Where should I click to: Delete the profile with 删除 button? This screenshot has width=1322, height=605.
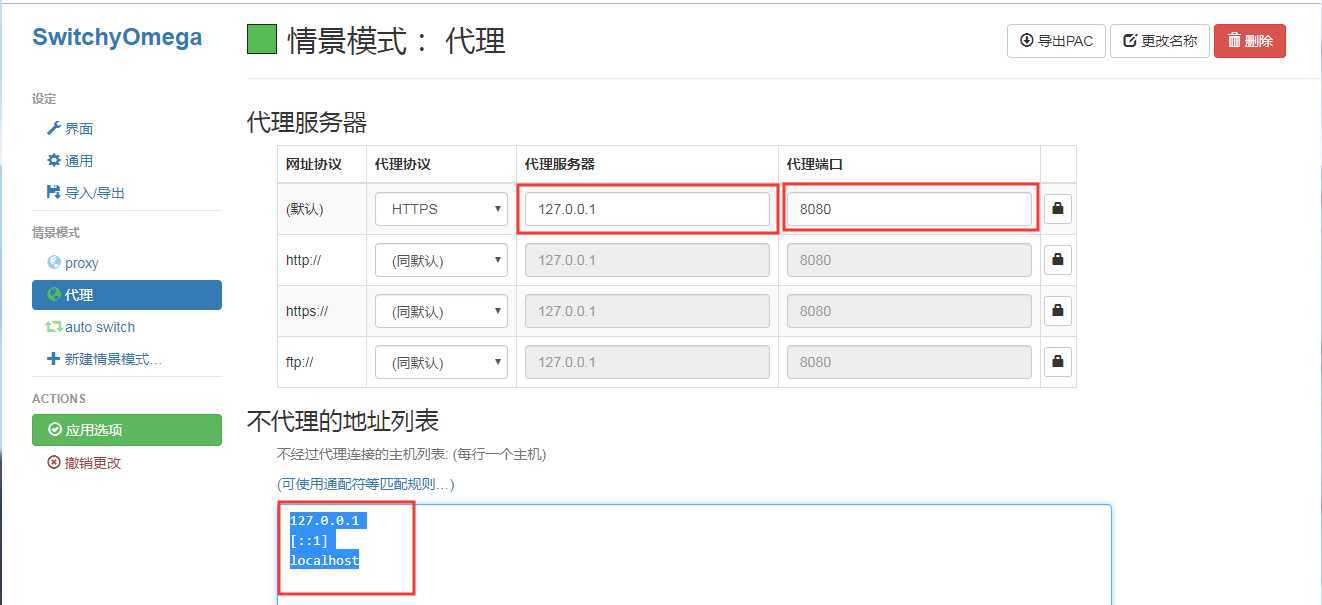coord(1250,41)
